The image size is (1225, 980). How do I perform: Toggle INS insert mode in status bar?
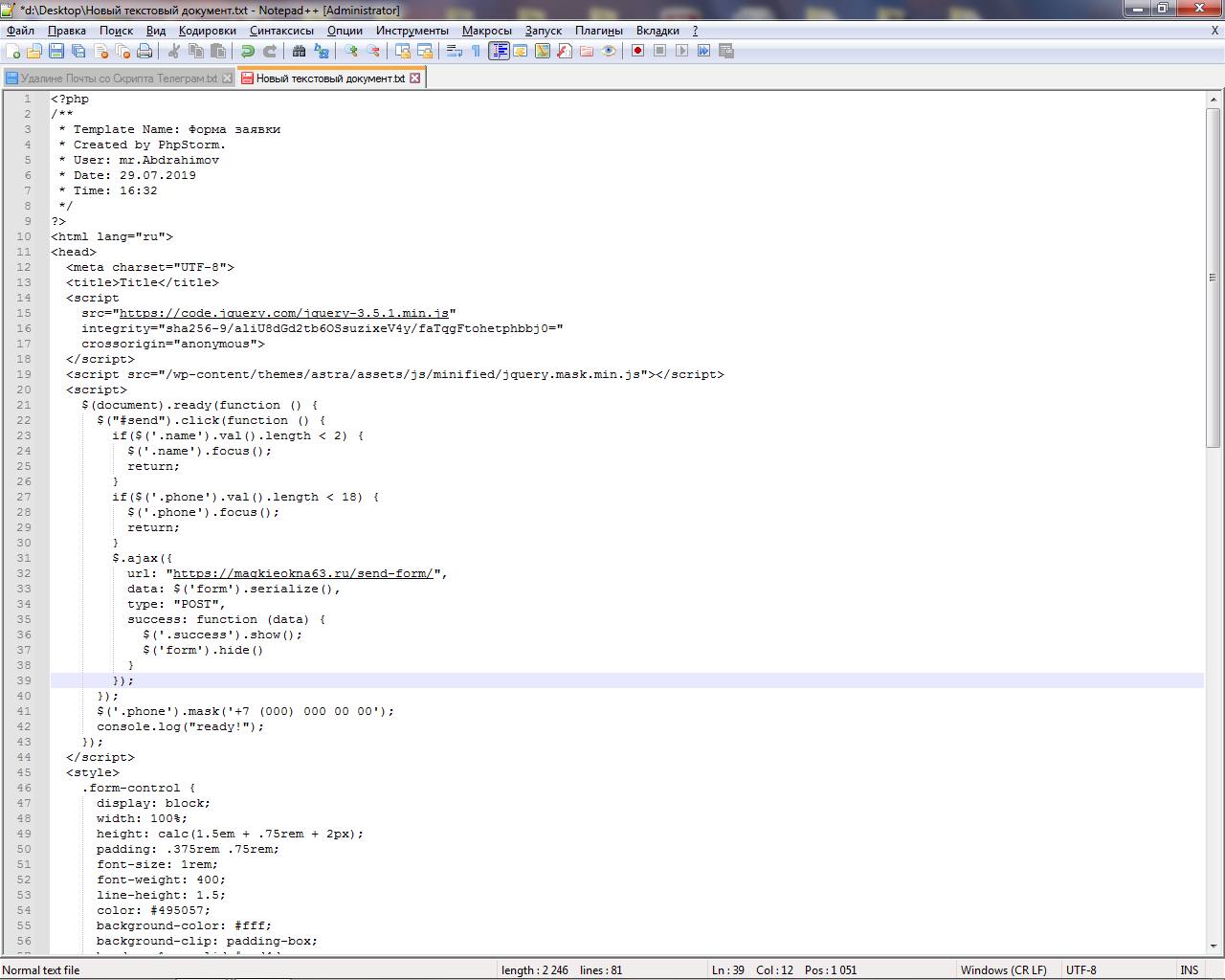(1190, 969)
